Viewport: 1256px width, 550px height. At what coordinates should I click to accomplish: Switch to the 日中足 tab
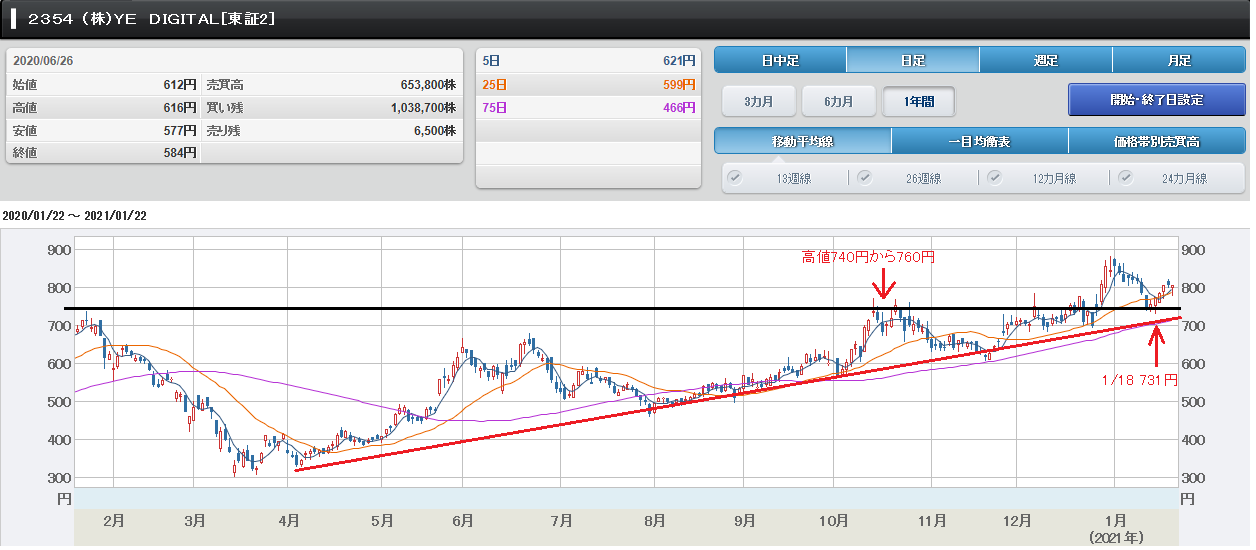(x=780, y=60)
